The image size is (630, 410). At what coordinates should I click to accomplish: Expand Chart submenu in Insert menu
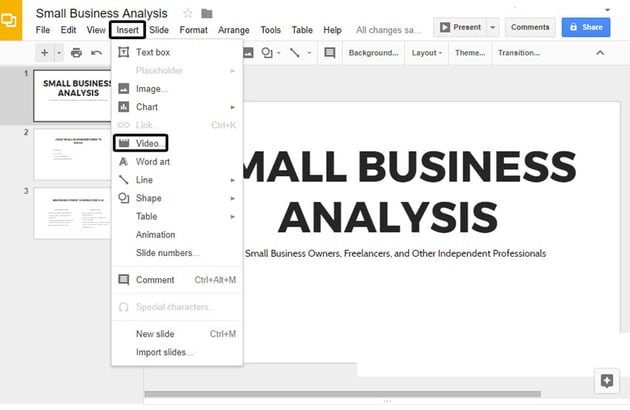[x=177, y=107]
